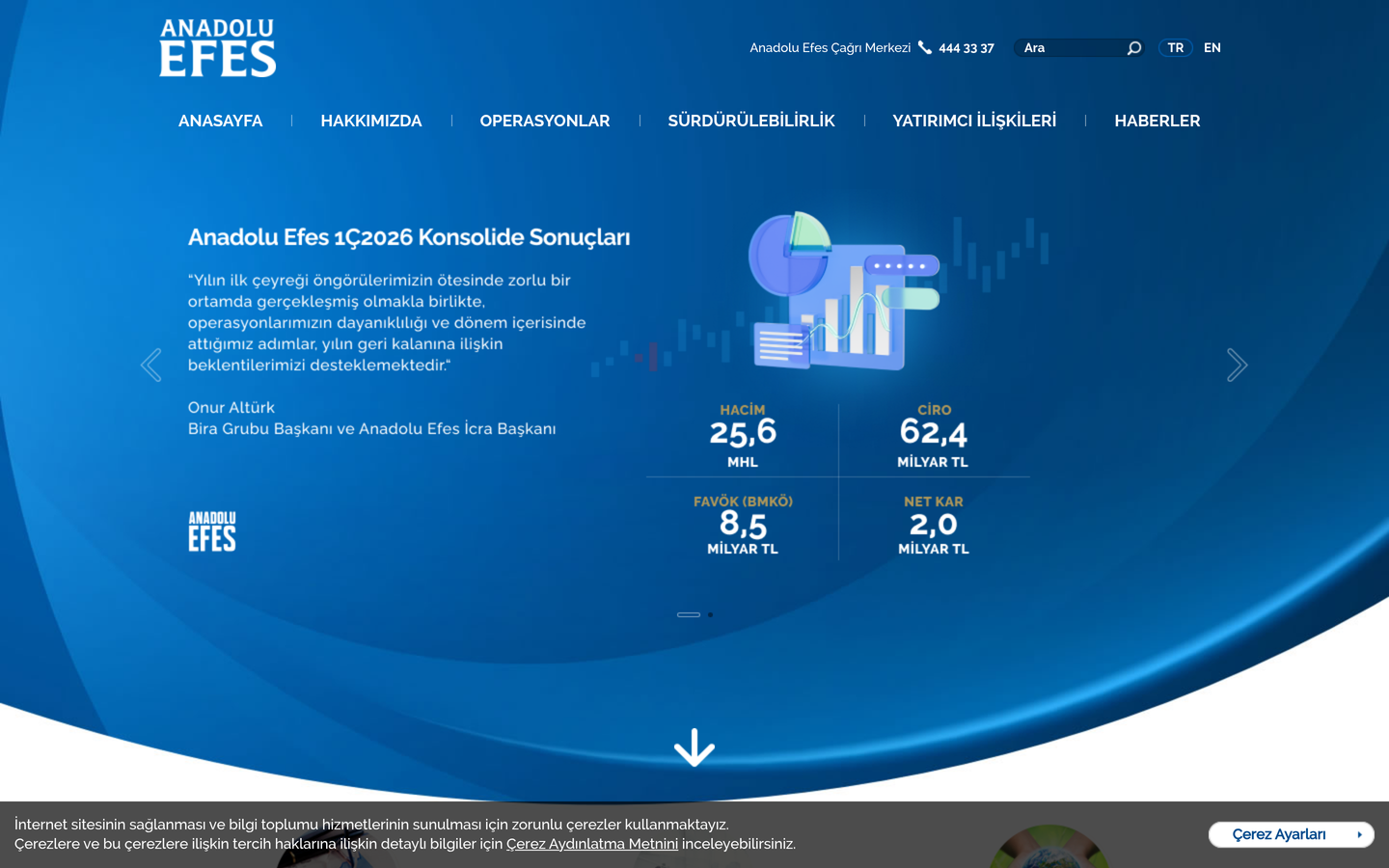Open the Çerez Aydınlatma Metnini link
1389x868 pixels.
[x=592, y=844]
